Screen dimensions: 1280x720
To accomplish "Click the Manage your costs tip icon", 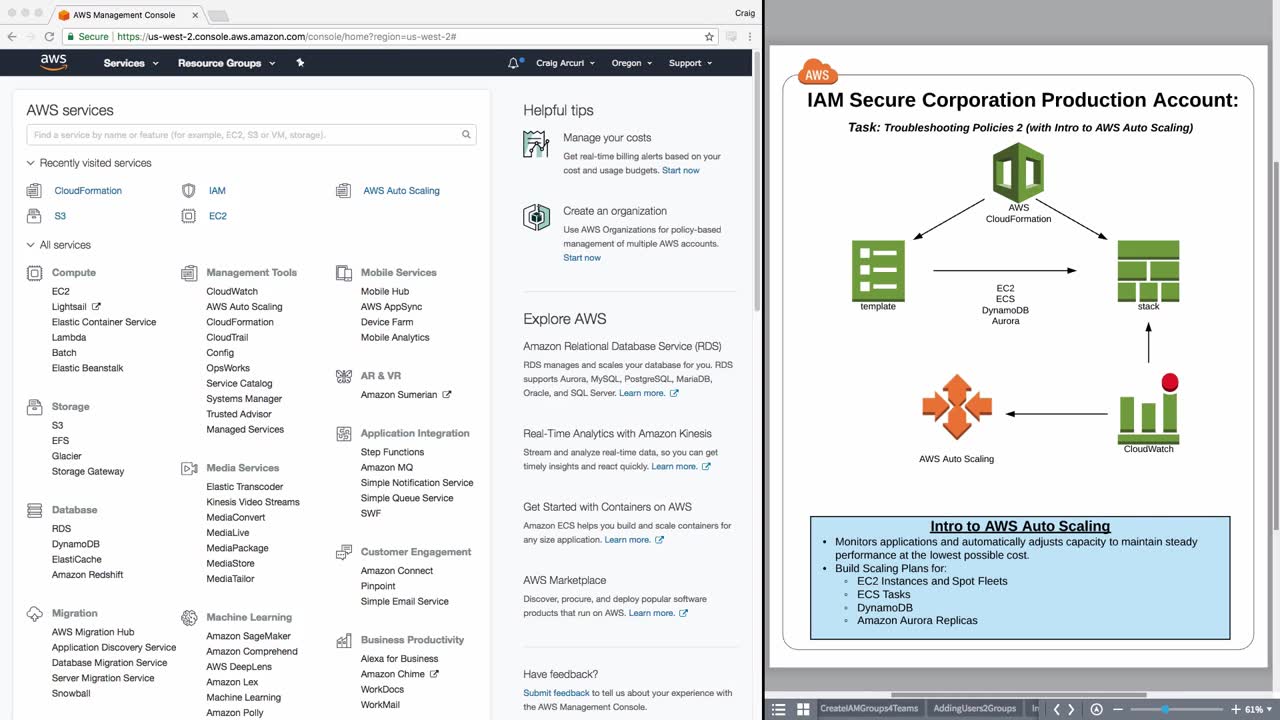I will (537, 144).
